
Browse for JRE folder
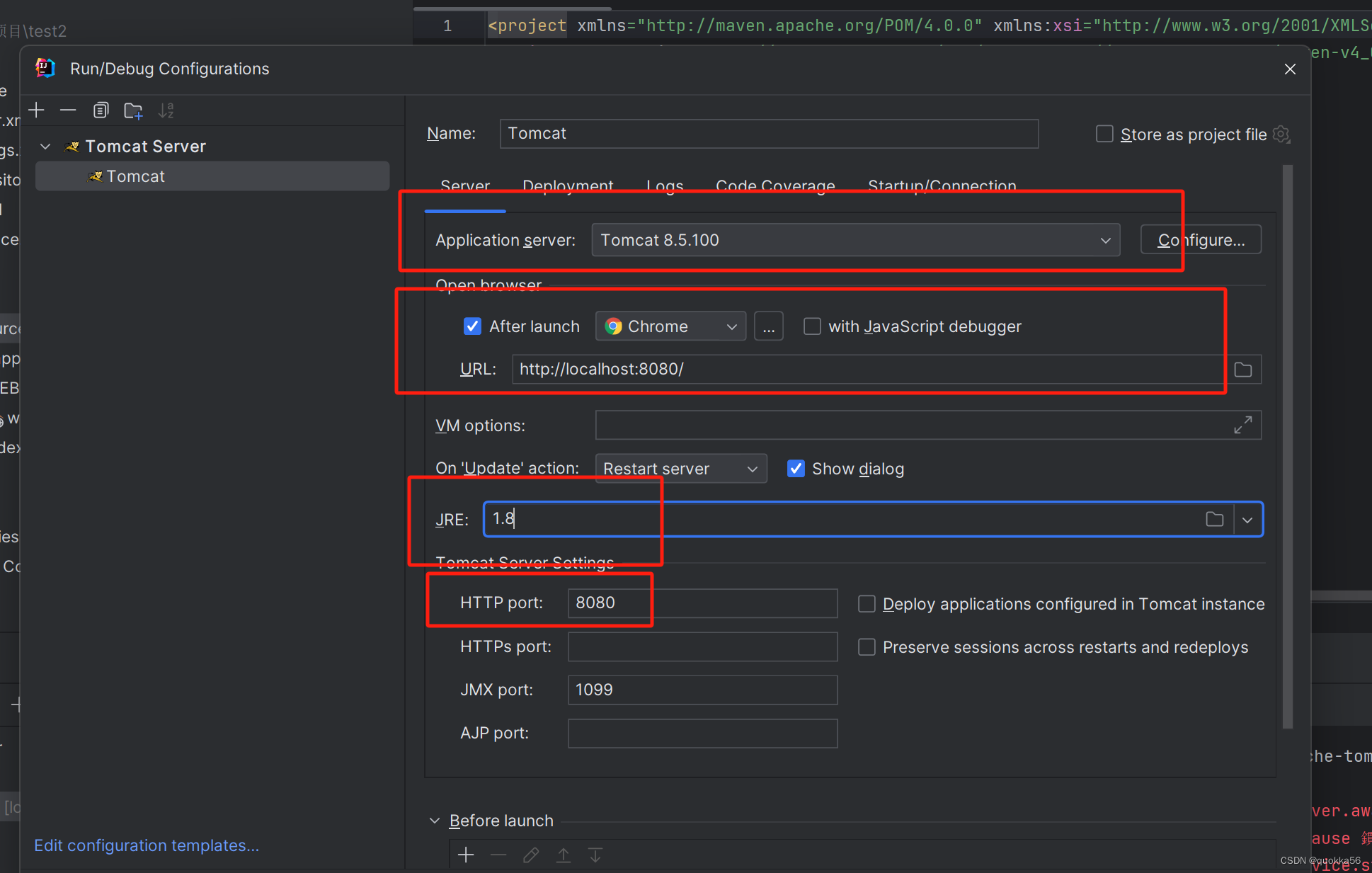(1215, 519)
